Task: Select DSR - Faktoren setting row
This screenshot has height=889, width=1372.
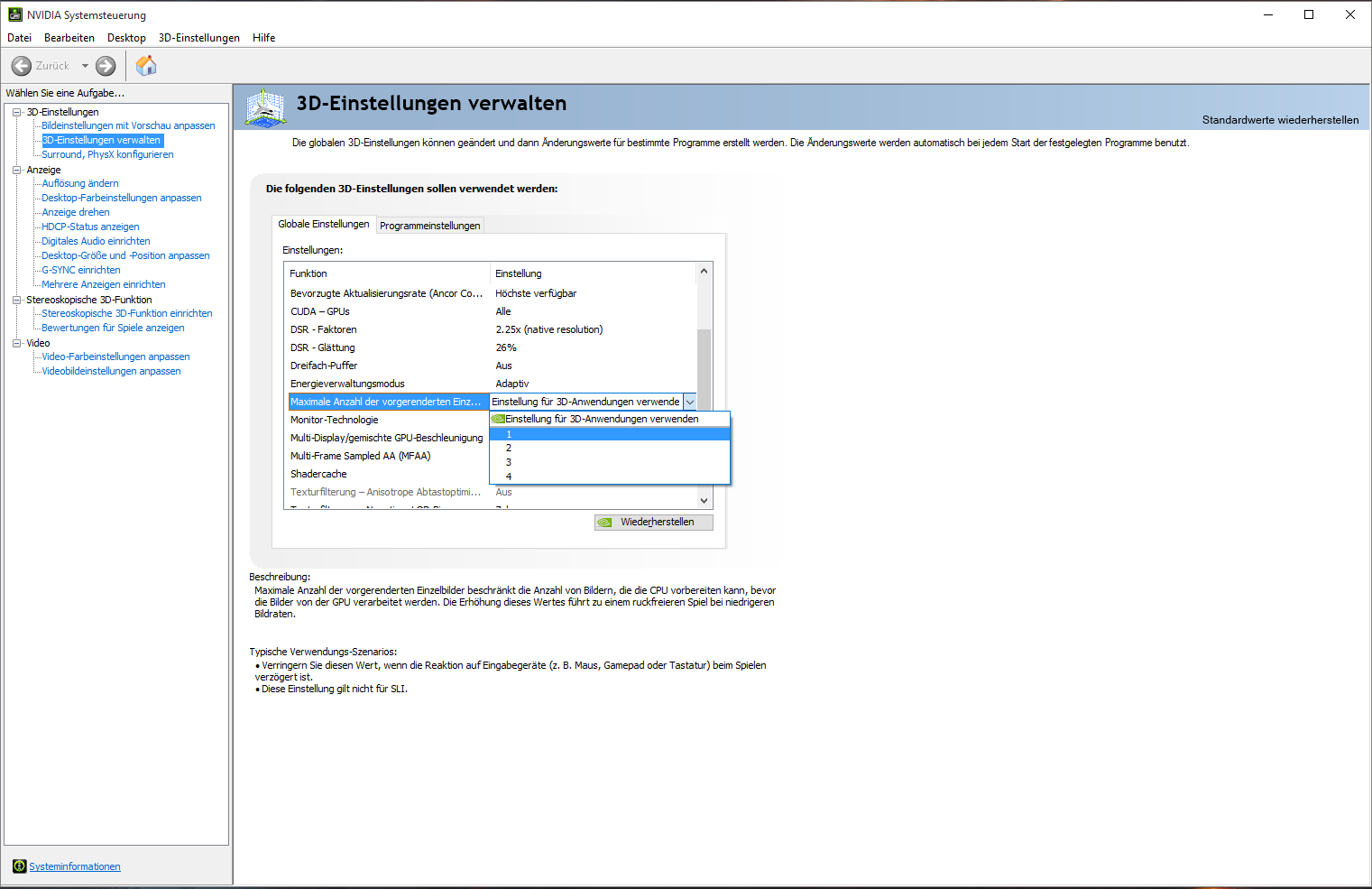Action: tap(493, 329)
